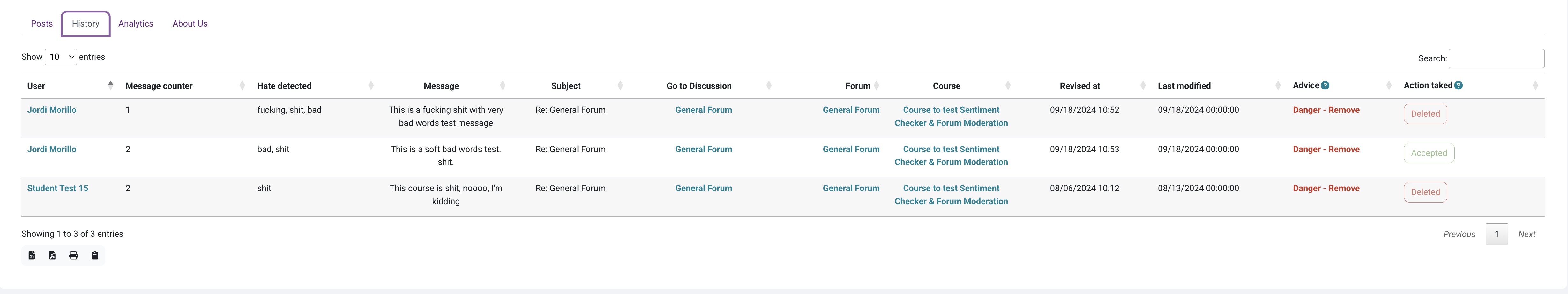Focus the Search input field
The image size is (1568, 294).
1496,58
